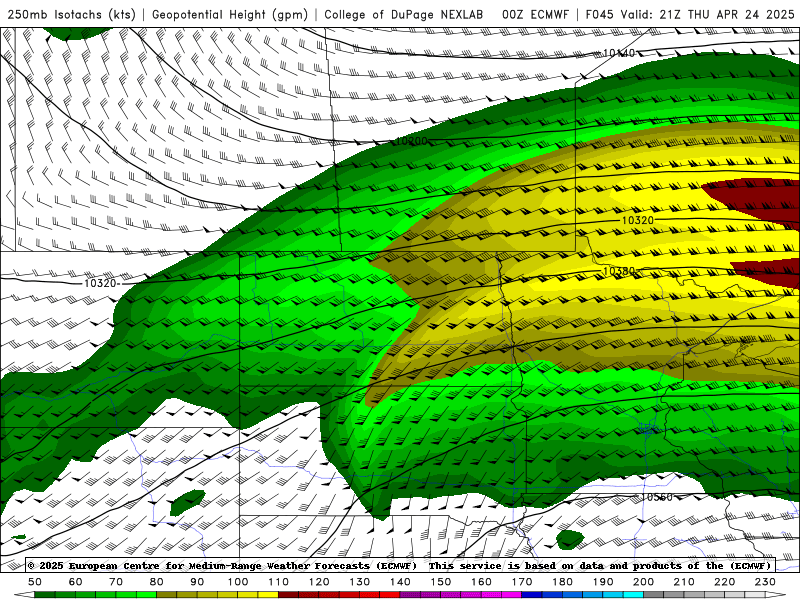Click the 190 knot color bar label
Image resolution: width=800 pixels, height=600 pixels.
pyautogui.click(x=603, y=582)
